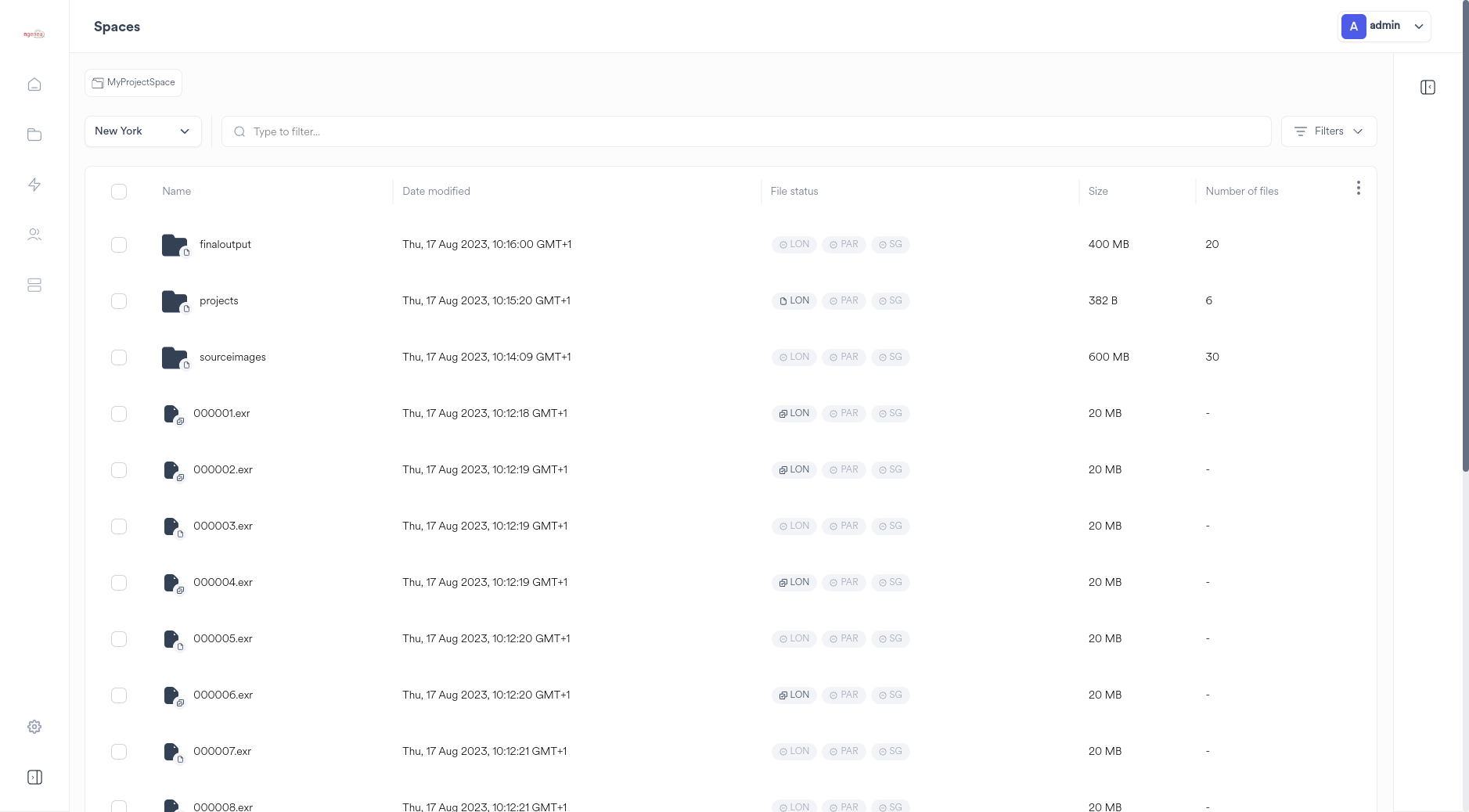Viewport: 1469px width, 812px height.
Task: Click the LON status badge for projects
Action: click(x=794, y=300)
